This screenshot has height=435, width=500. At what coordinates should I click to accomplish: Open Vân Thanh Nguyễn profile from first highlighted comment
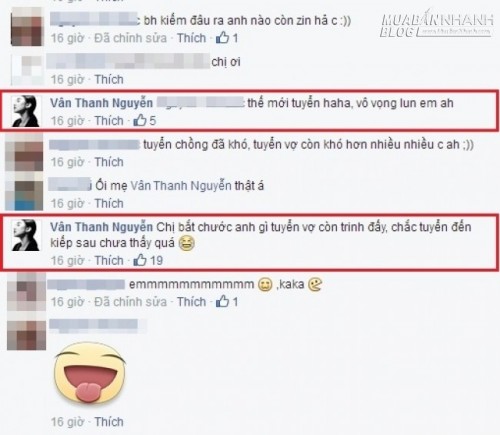101,103
